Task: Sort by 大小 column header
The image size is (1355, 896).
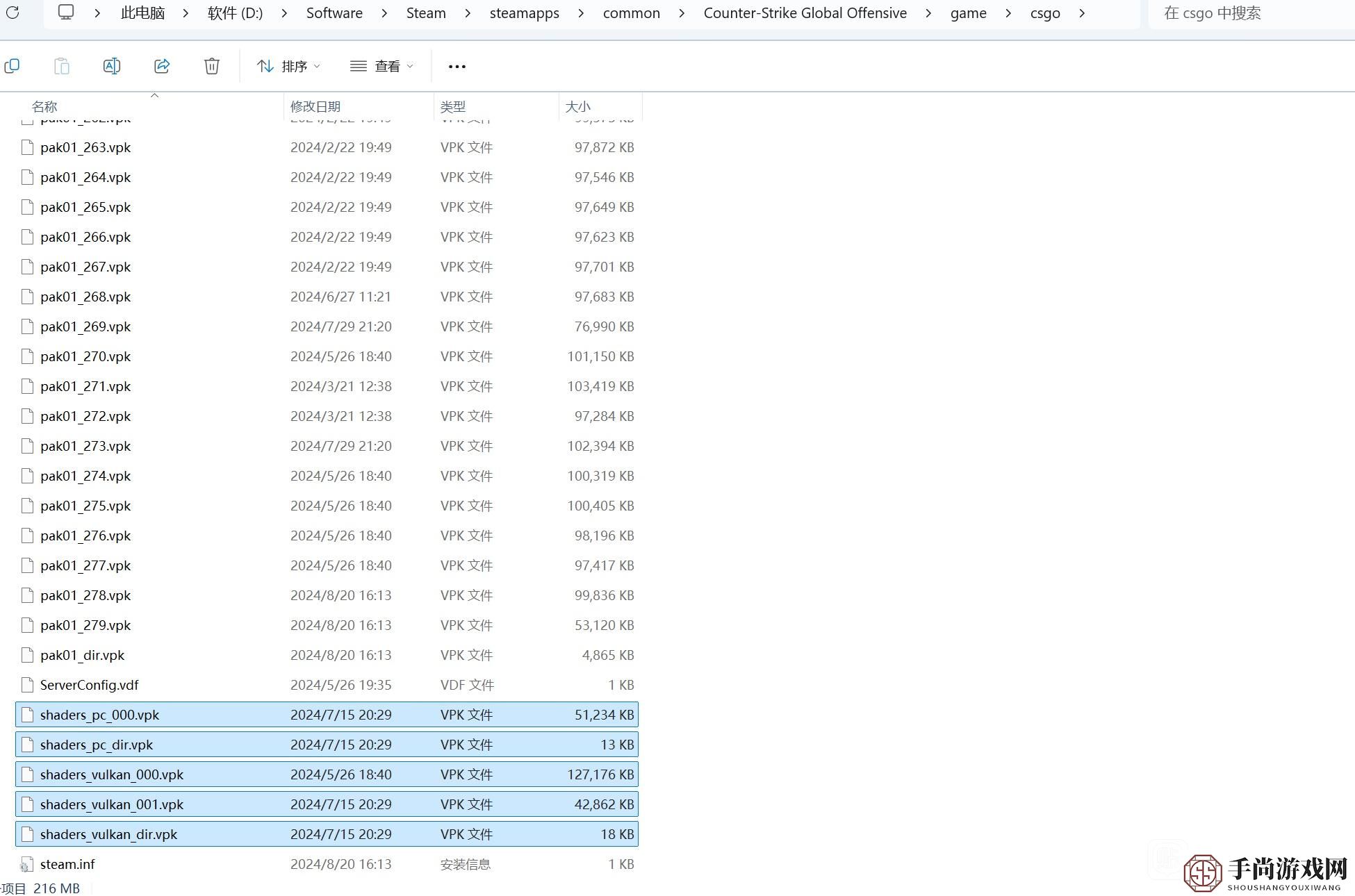Action: click(578, 106)
